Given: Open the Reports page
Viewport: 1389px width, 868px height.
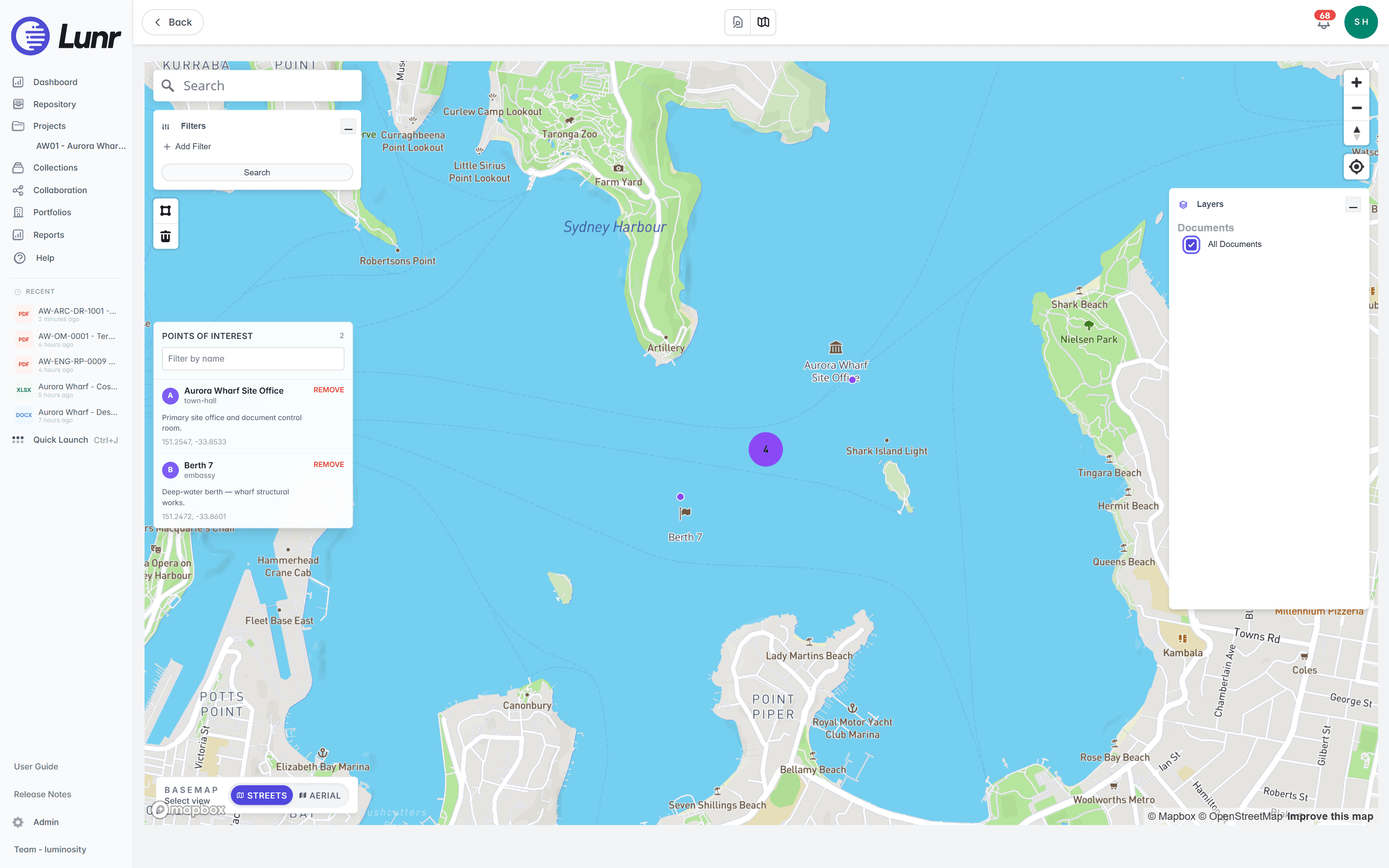Looking at the screenshot, I should pyautogui.click(x=49, y=235).
